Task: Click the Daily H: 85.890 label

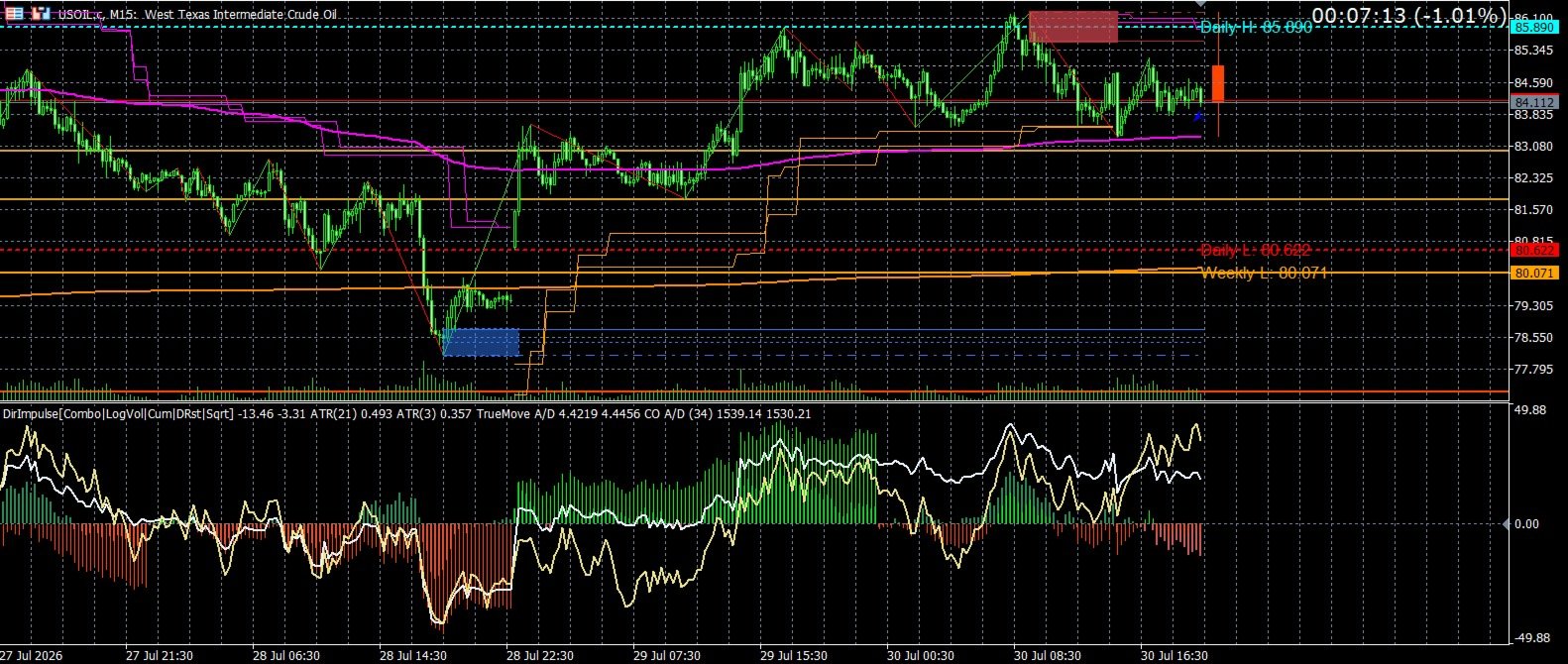Action: coord(1256,27)
